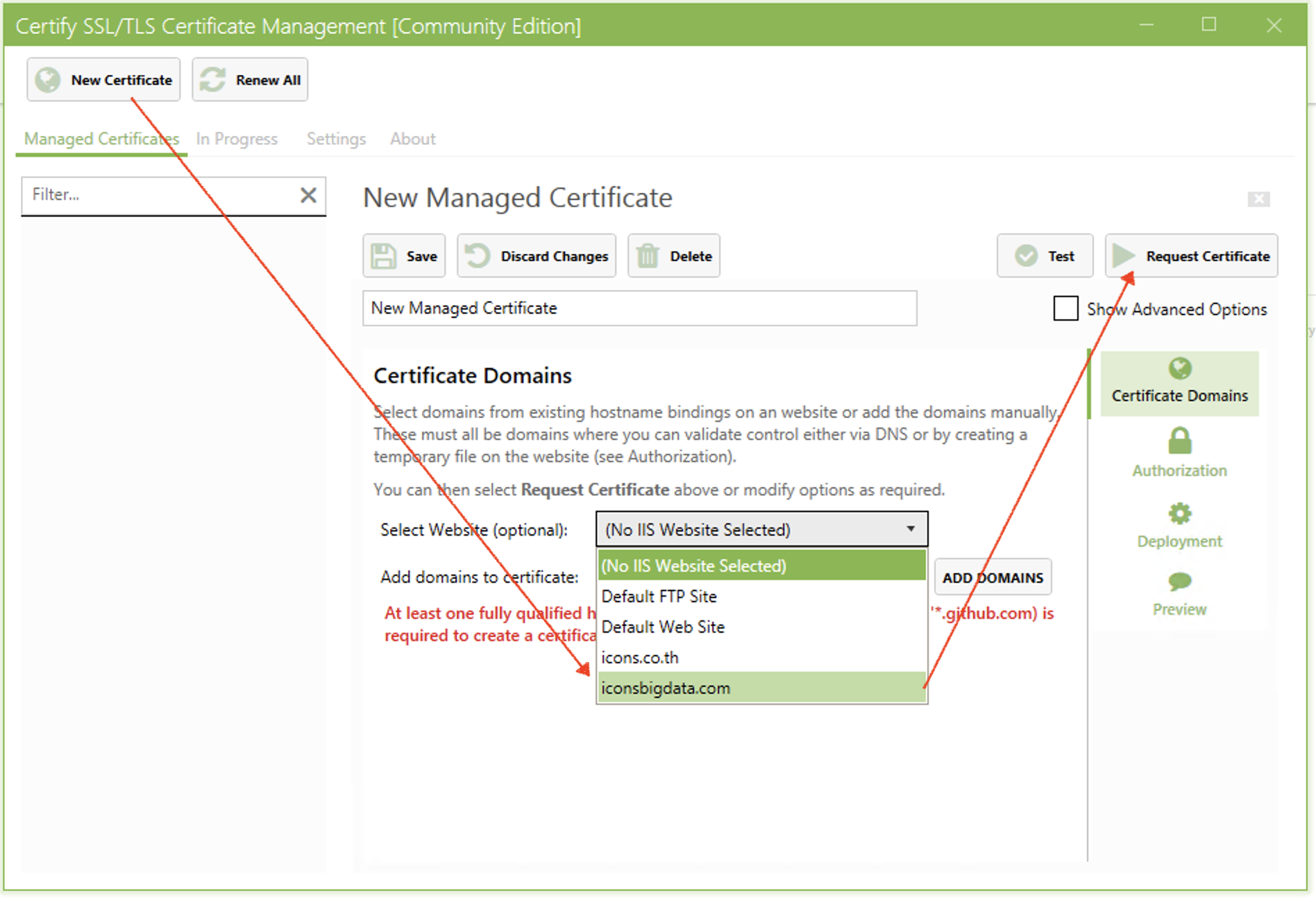Viewport: 1316px width, 902px height.
Task: Switch to the Settings tab
Action: click(x=336, y=139)
